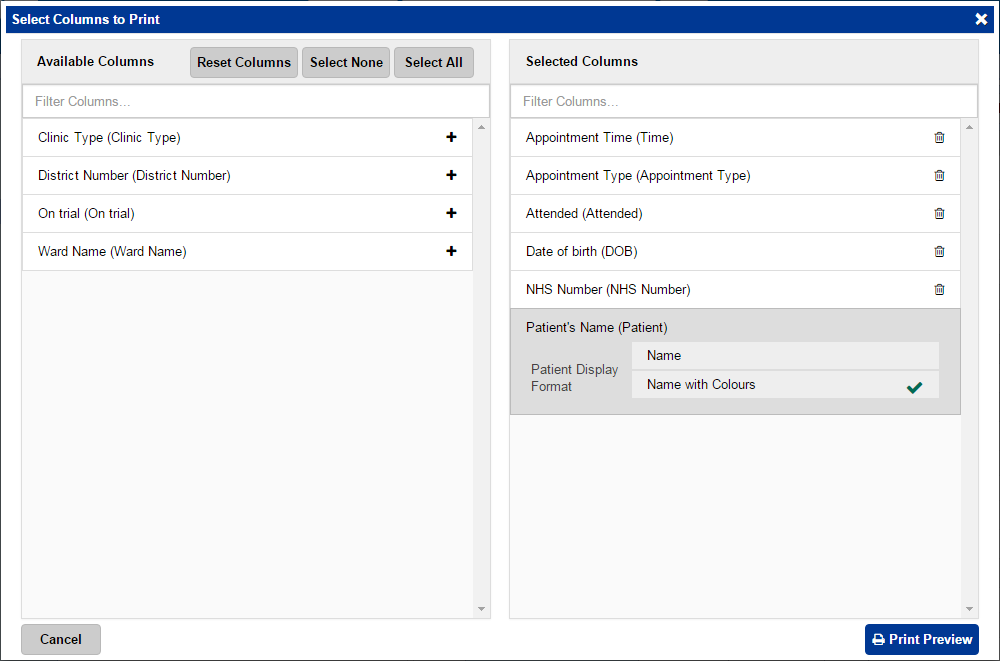The height and width of the screenshot is (661, 1000).
Task: Delete Appointment Type from selected columns
Action: (939, 176)
